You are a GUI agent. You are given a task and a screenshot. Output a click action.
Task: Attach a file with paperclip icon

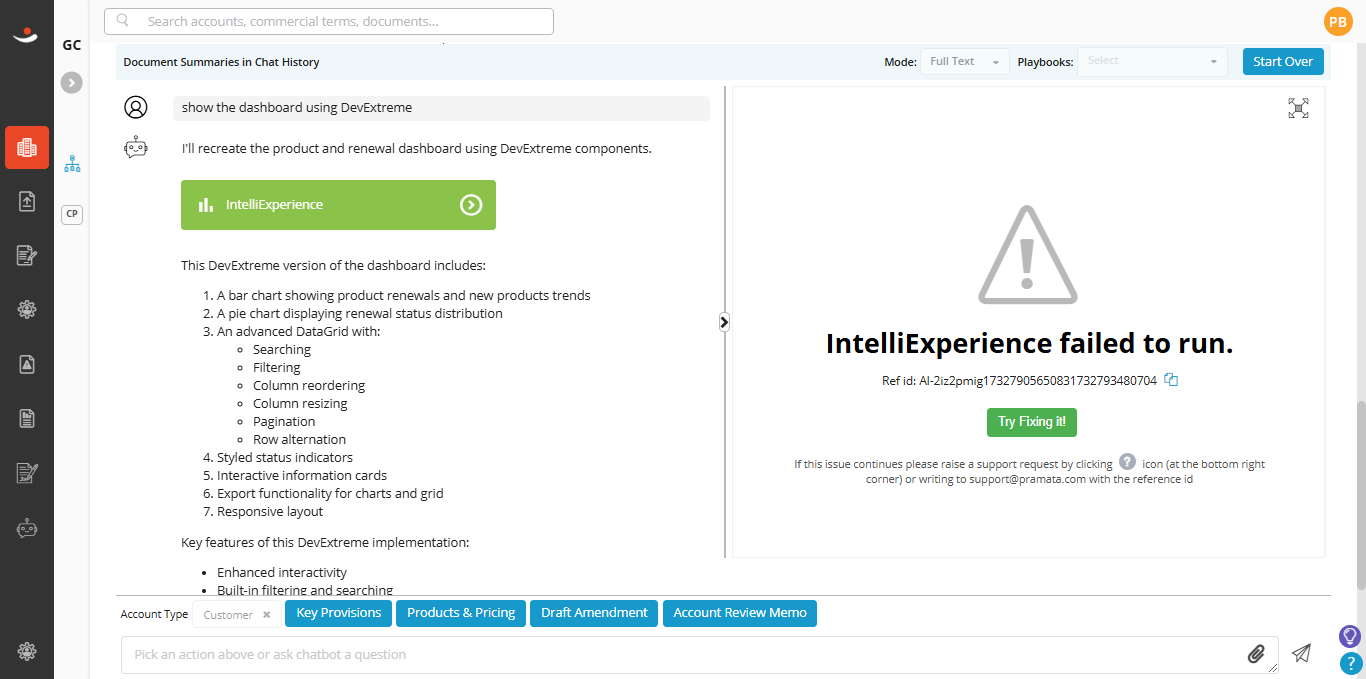(1256, 655)
